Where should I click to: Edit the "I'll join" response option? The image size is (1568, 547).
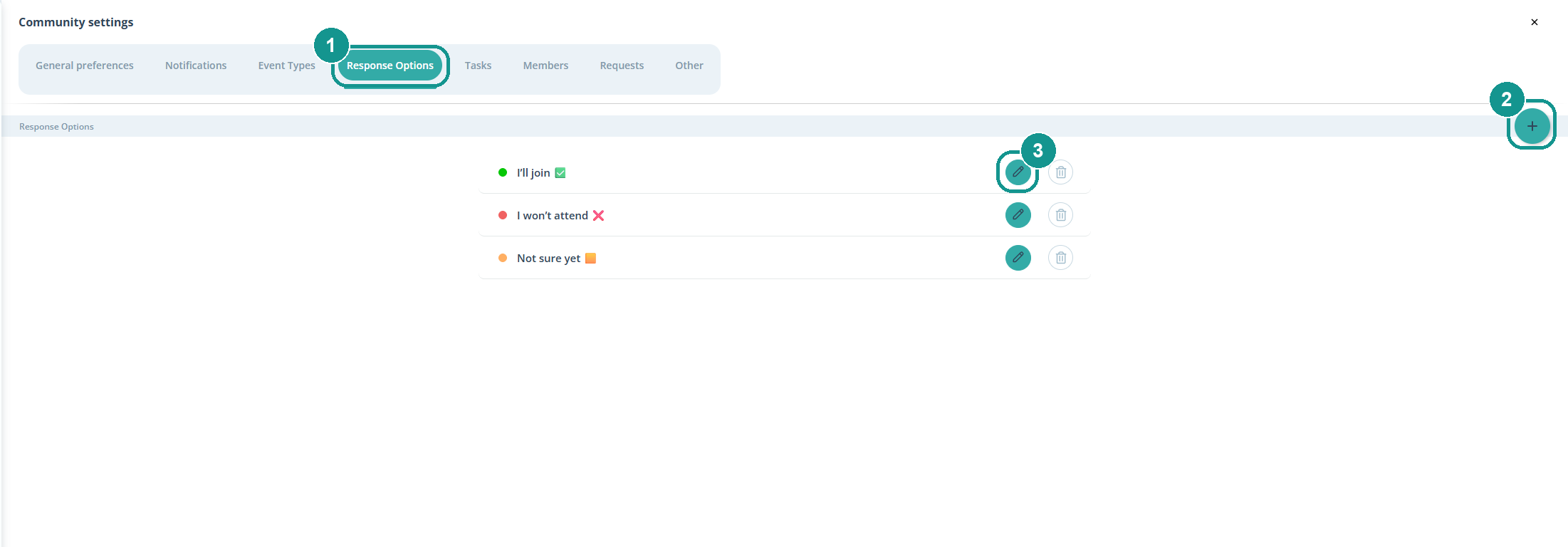tap(1018, 172)
